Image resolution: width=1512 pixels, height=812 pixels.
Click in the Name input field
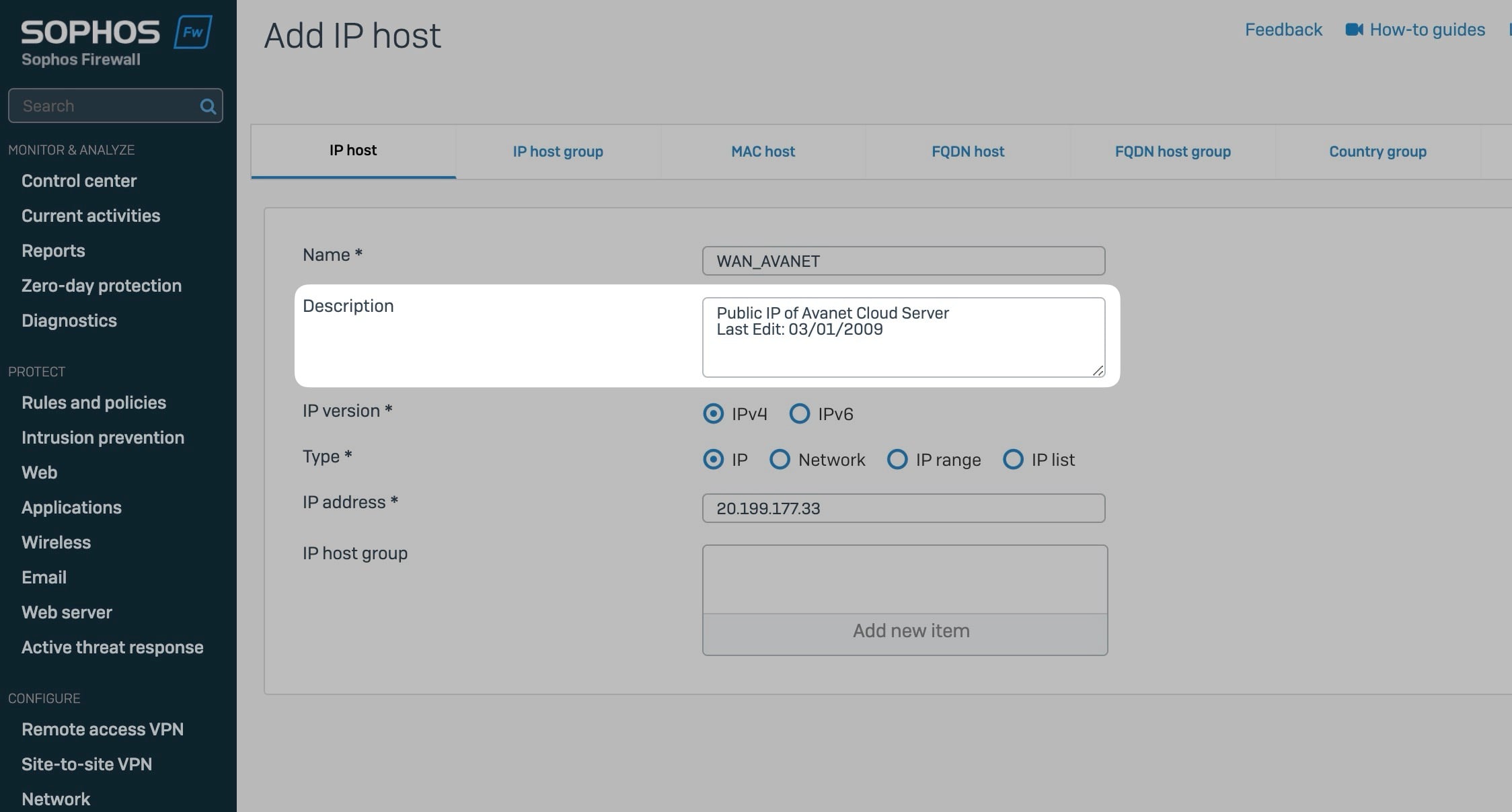[x=903, y=261]
